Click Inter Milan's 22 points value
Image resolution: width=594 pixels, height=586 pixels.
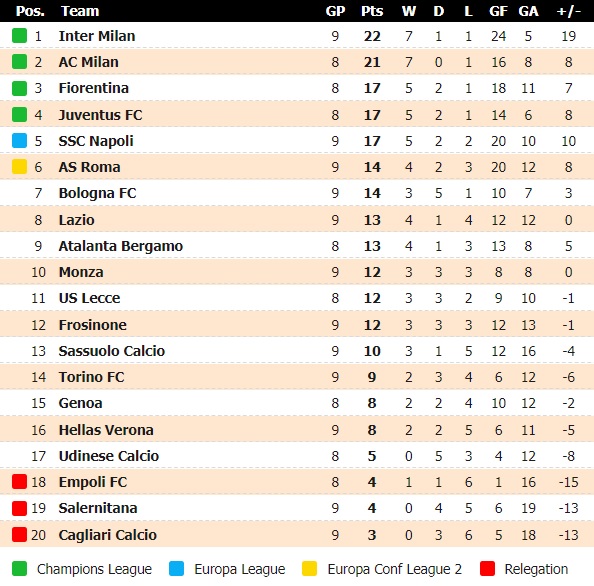[x=372, y=36]
